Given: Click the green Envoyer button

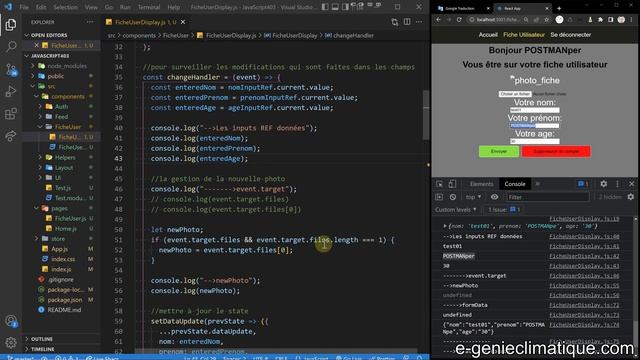Looking at the screenshot, I should click(x=498, y=151).
